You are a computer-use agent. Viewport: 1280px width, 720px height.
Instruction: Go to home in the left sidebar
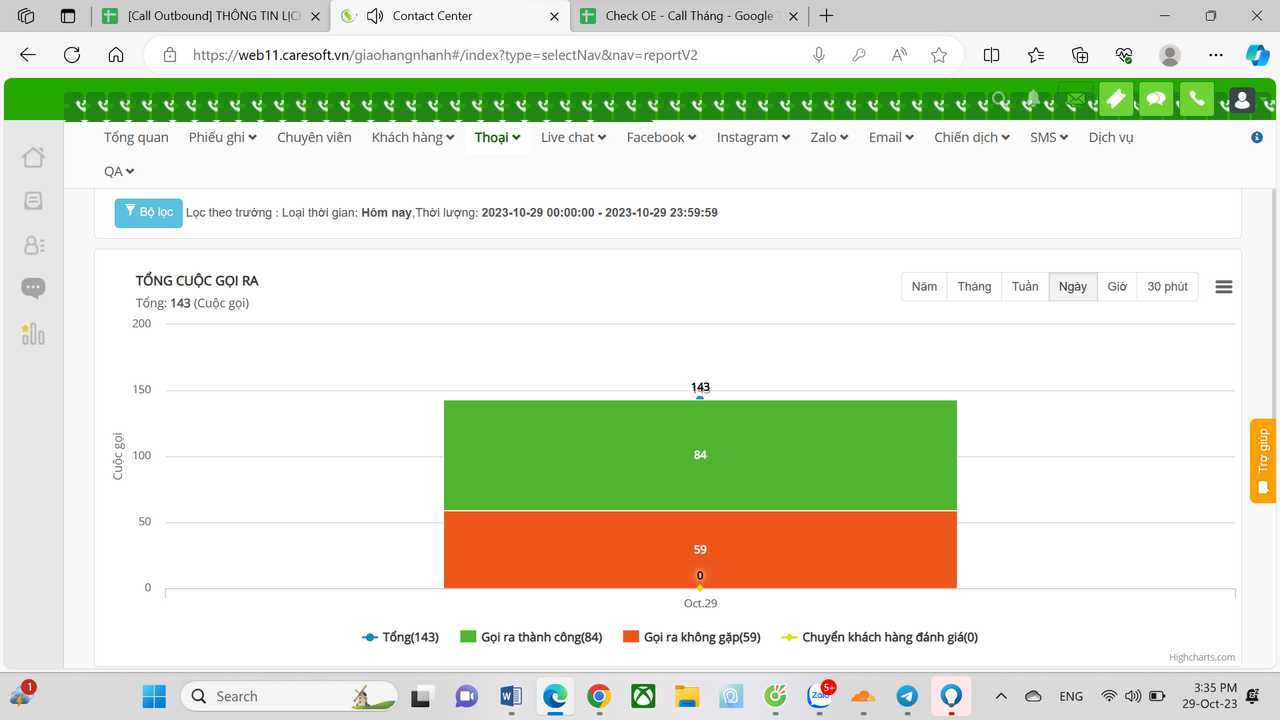33,157
